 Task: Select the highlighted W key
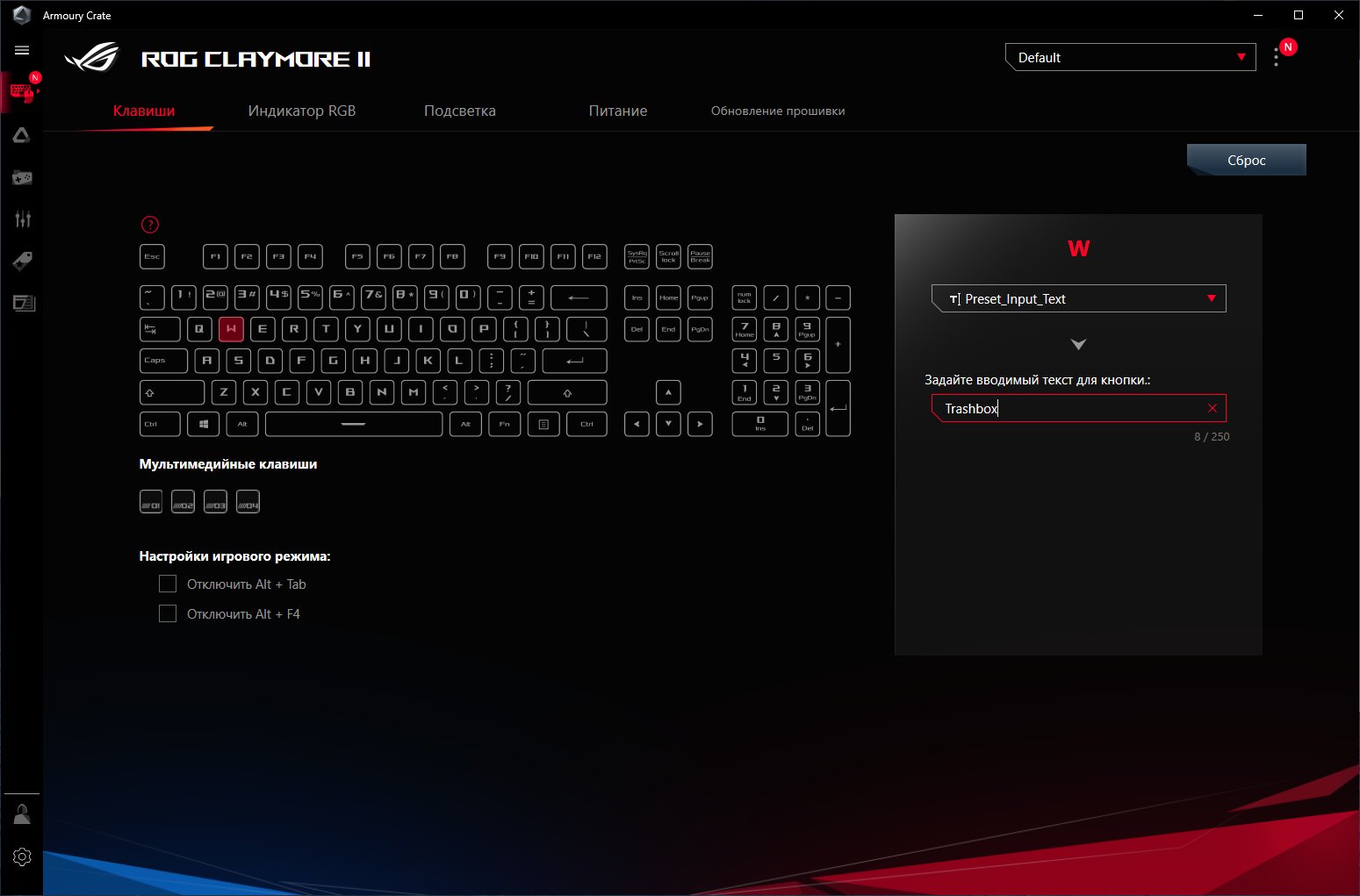tap(231, 329)
